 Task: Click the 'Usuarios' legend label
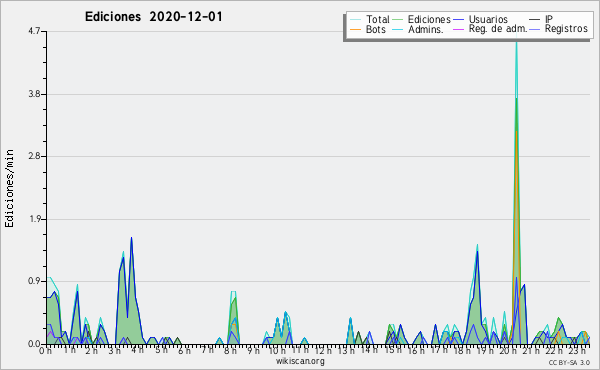click(488, 19)
